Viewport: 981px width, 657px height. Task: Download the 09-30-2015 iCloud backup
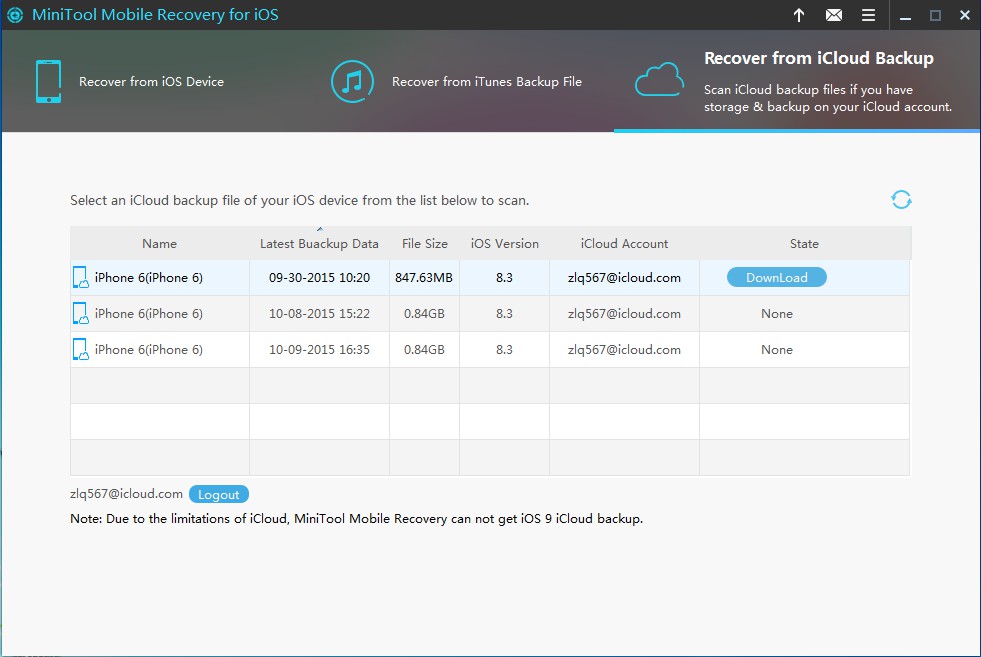(776, 277)
